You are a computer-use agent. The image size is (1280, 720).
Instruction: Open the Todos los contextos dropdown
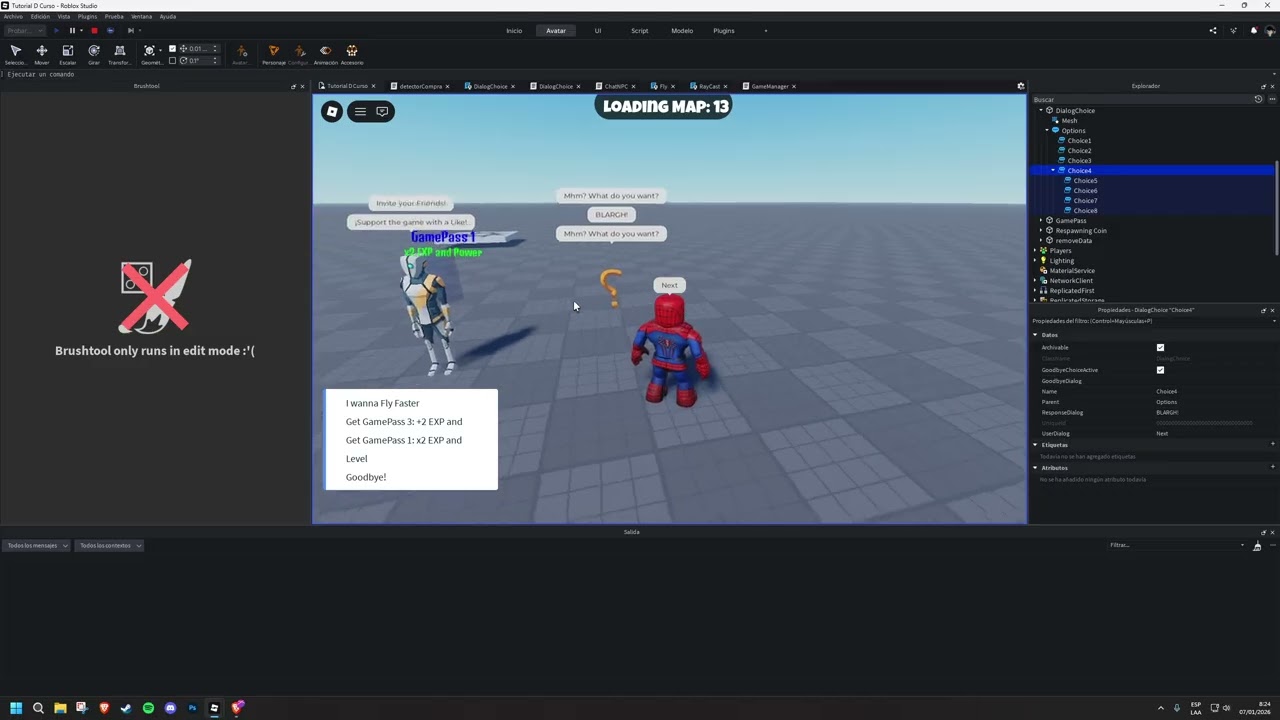110,545
